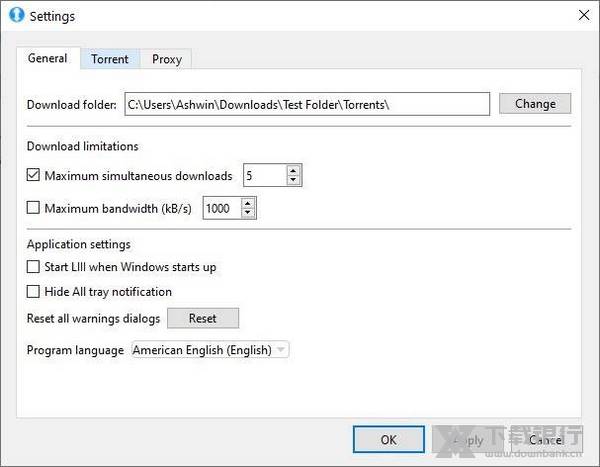Enable Maximum bandwidth (kB/s) checkbox
The height and width of the screenshot is (467, 600).
33,208
